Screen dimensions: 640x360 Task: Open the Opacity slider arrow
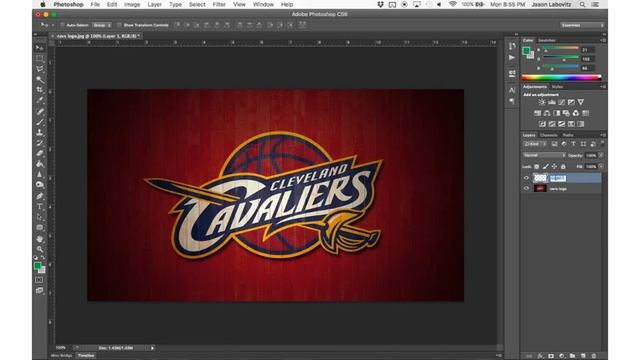point(601,155)
